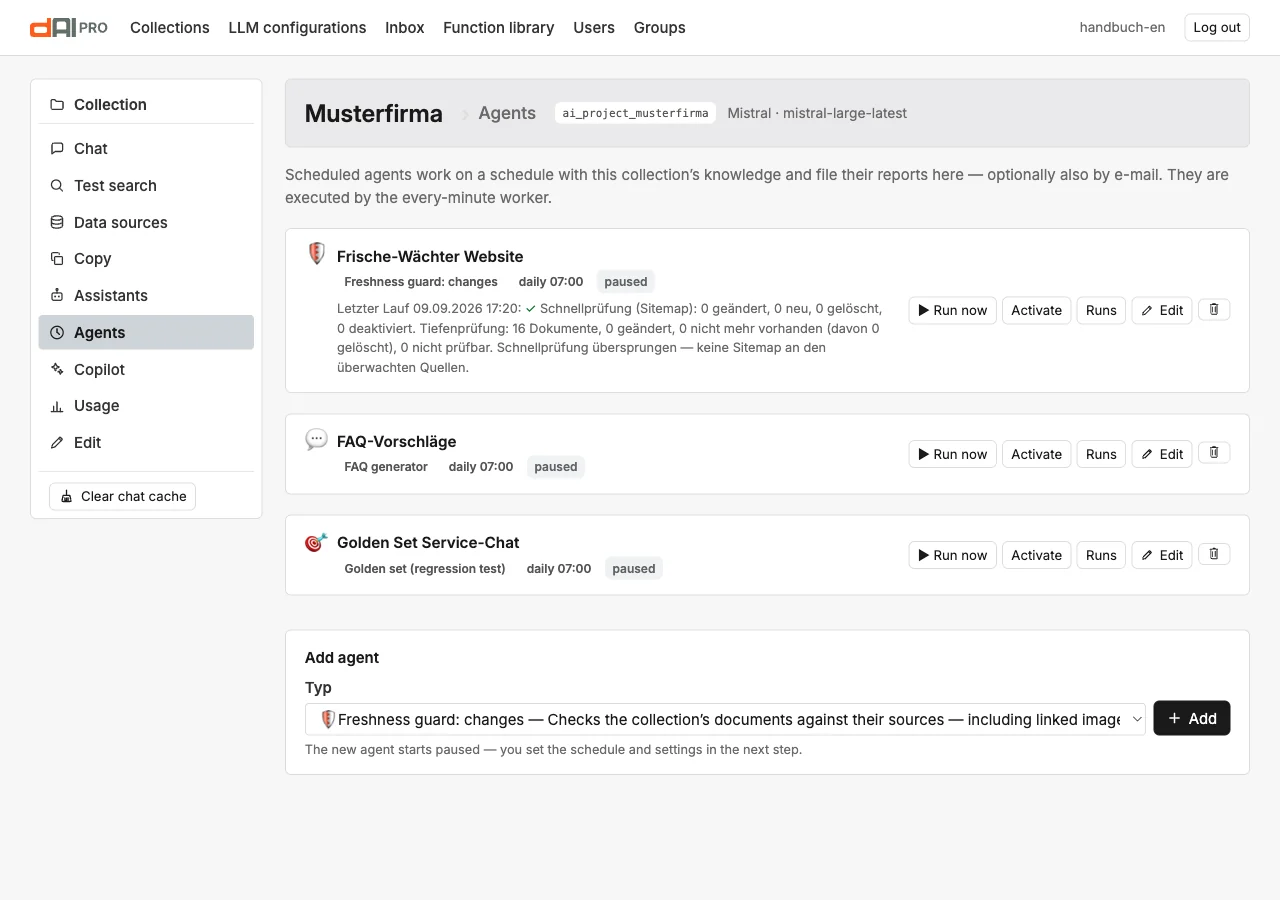Edit the Frische-Wächter Website agent

[1162, 310]
